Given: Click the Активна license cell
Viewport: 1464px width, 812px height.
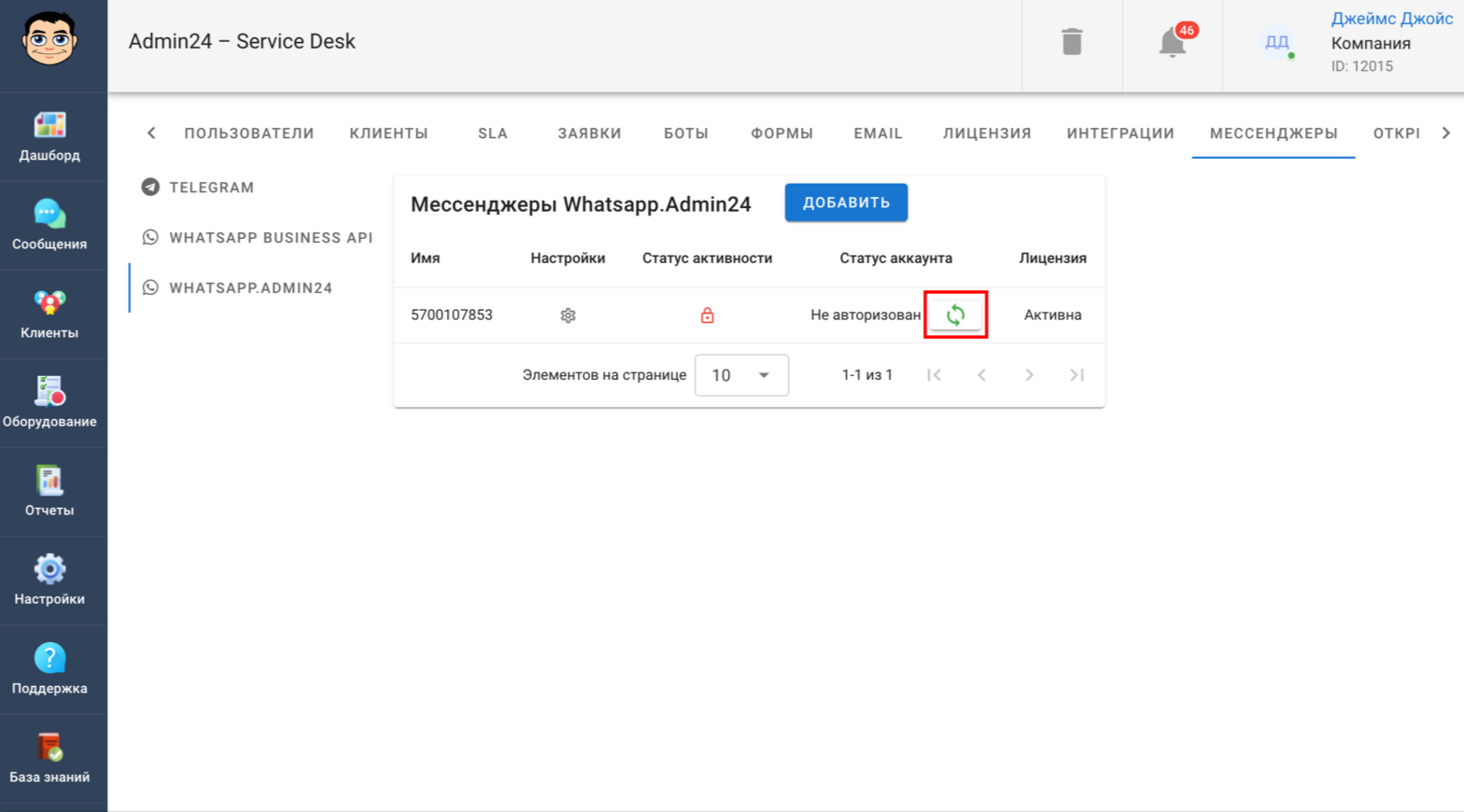Looking at the screenshot, I should [1052, 315].
